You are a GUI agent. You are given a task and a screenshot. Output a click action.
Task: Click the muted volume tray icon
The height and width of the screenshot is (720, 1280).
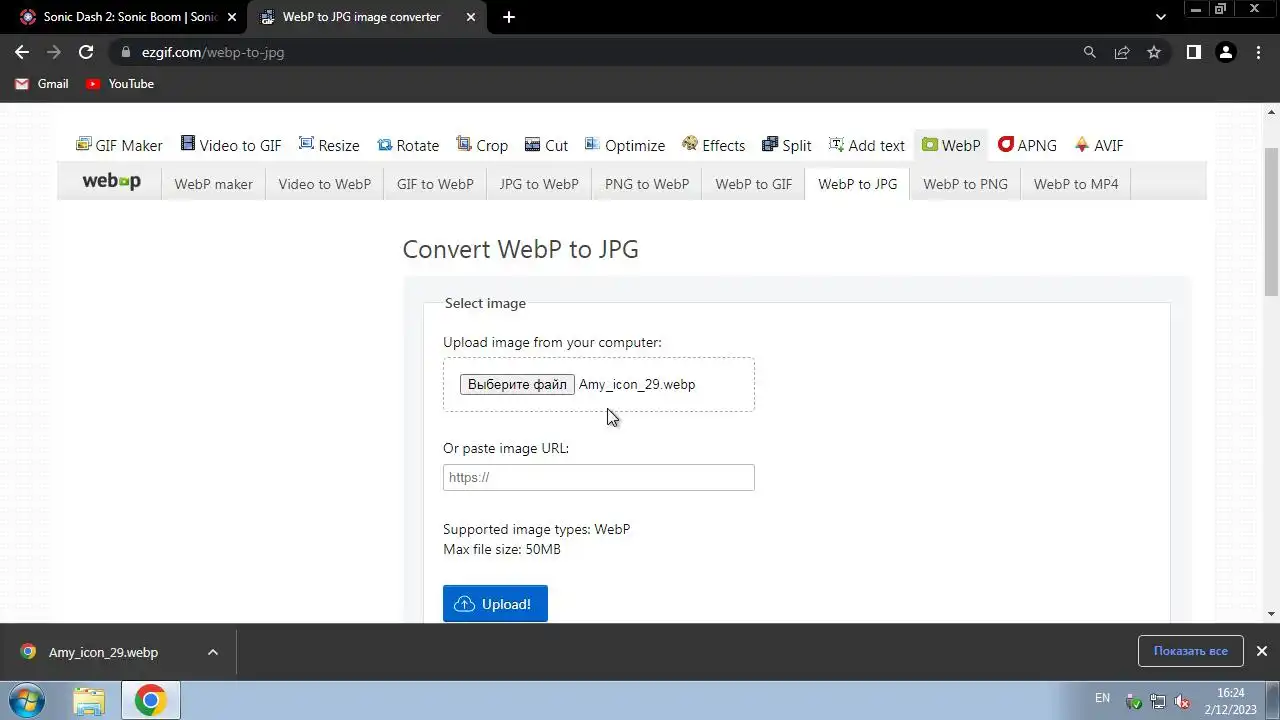click(1182, 701)
